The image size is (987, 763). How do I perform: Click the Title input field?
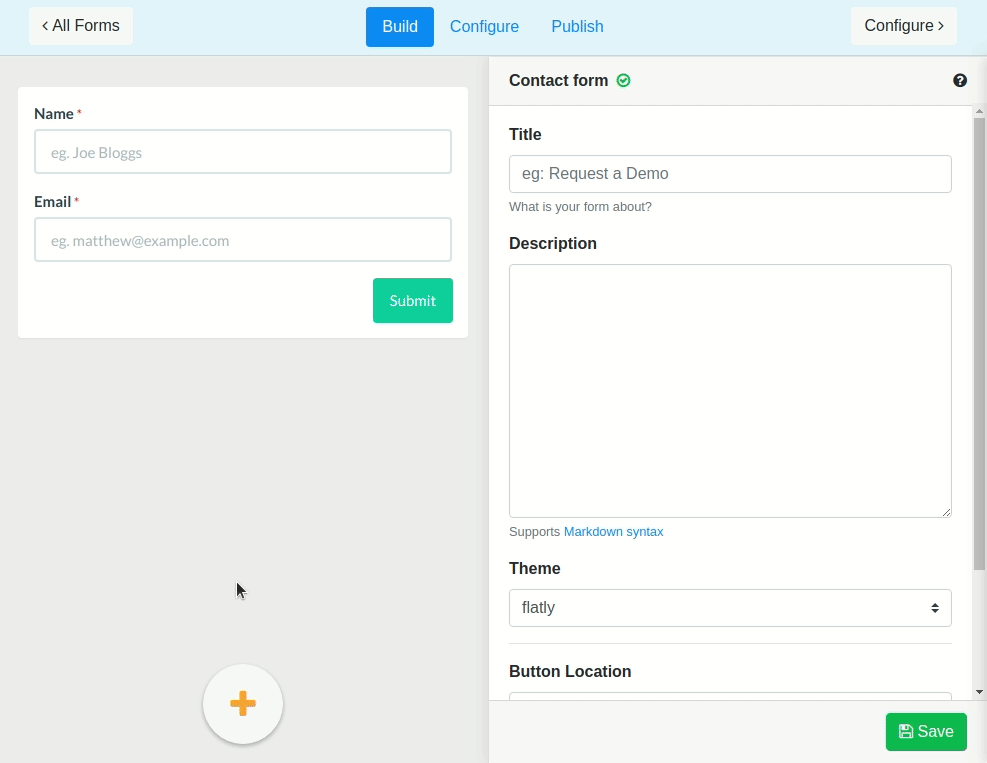click(x=730, y=173)
